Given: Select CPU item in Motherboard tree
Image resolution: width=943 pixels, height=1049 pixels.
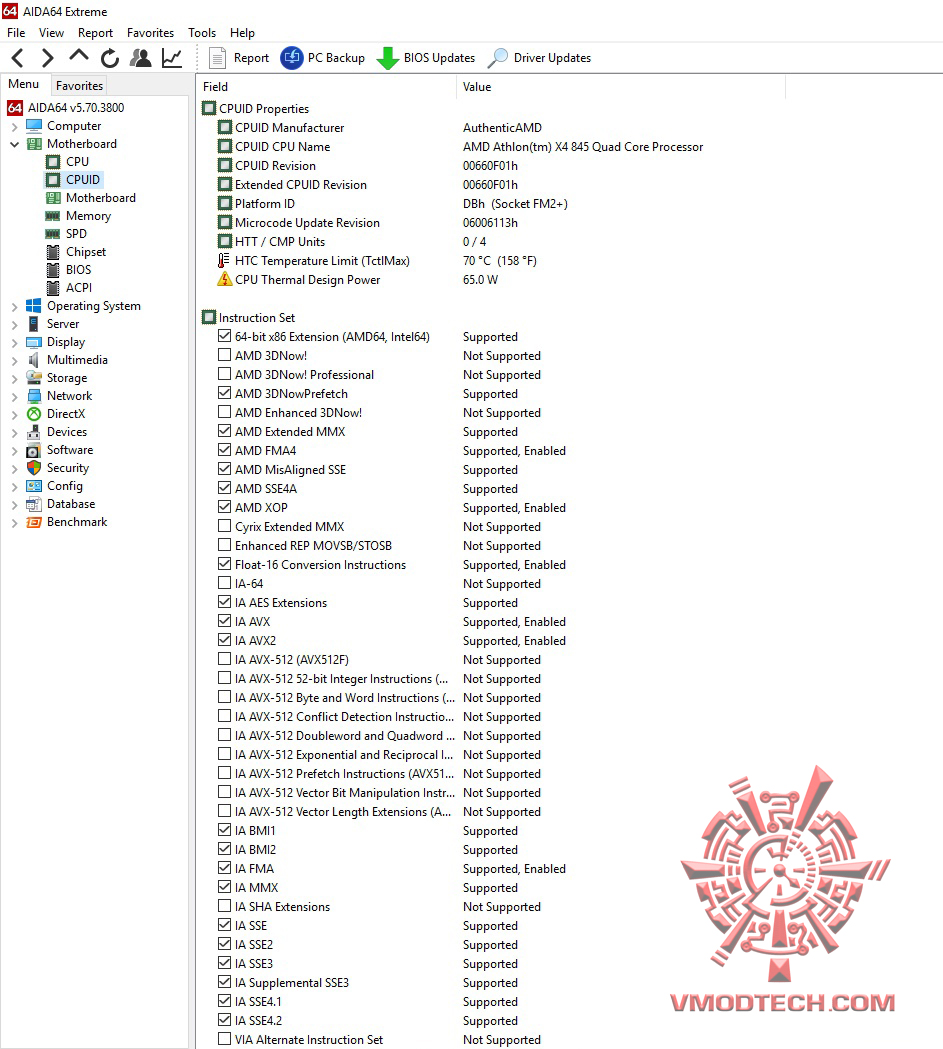Looking at the screenshot, I should point(77,161).
